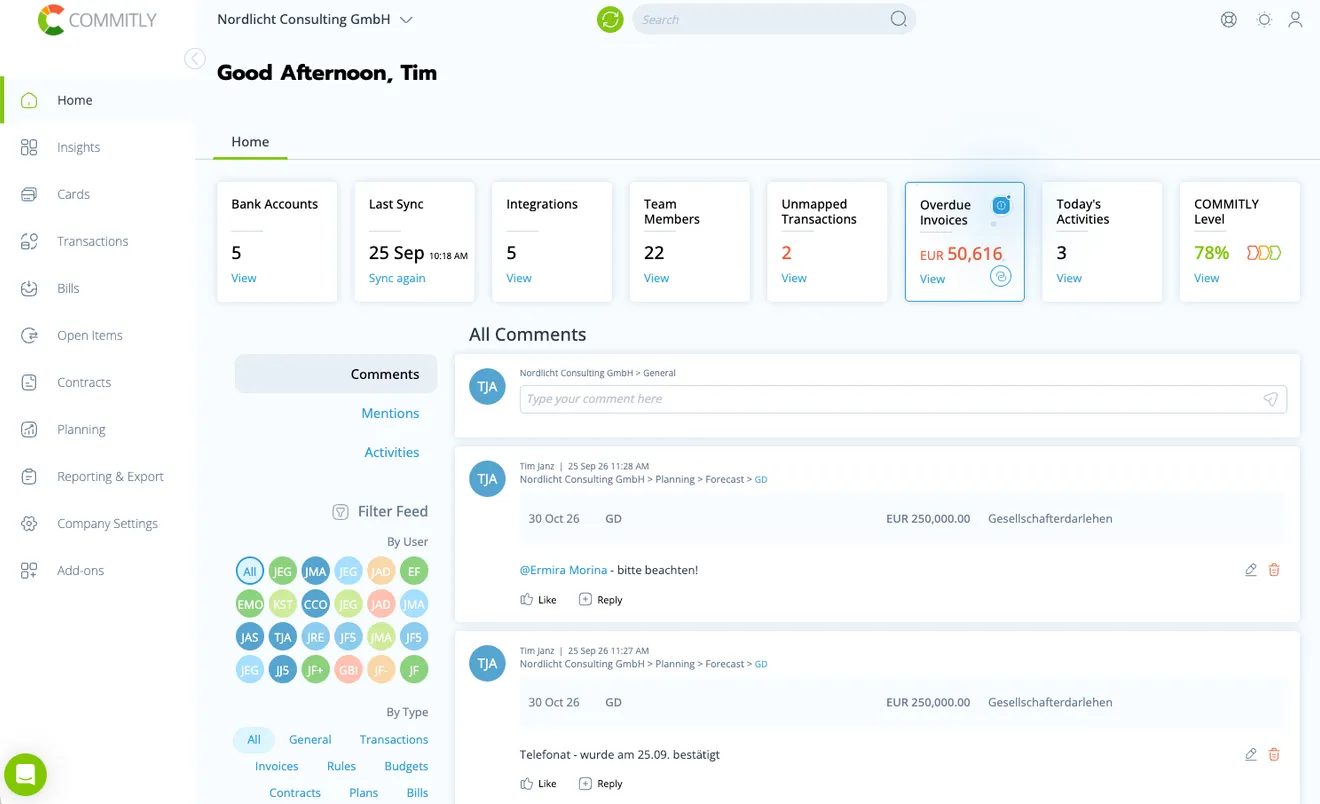Image resolution: width=1320 pixels, height=804 pixels.
Task: View Unmapped Transactions
Action: [x=794, y=278]
